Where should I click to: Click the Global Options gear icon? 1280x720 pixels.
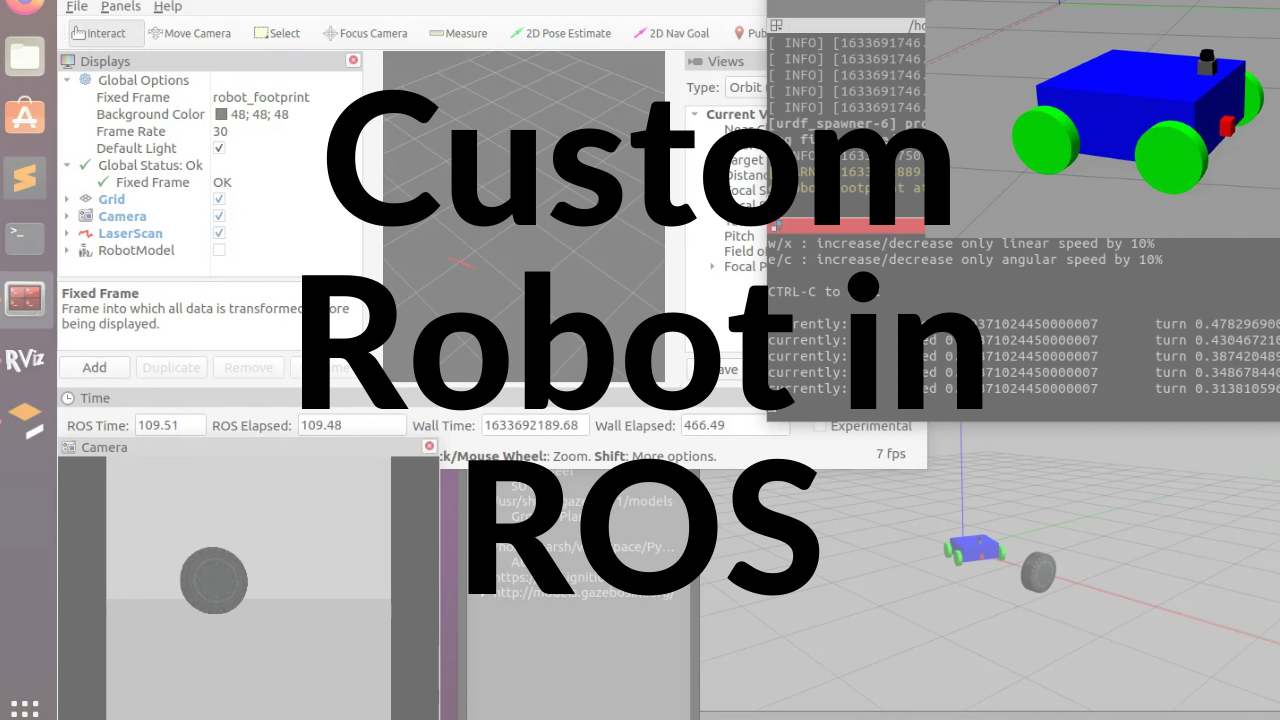click(x=86, y=80)
